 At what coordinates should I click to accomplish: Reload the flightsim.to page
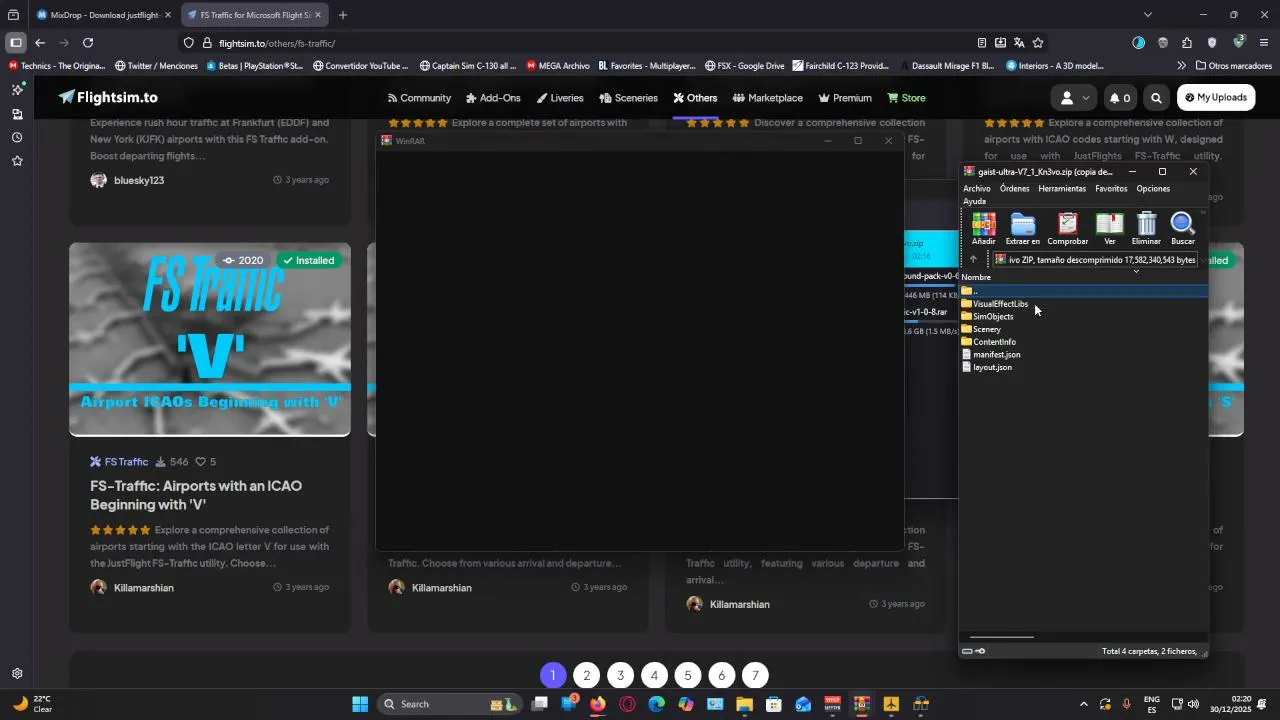tap(88, 43)
